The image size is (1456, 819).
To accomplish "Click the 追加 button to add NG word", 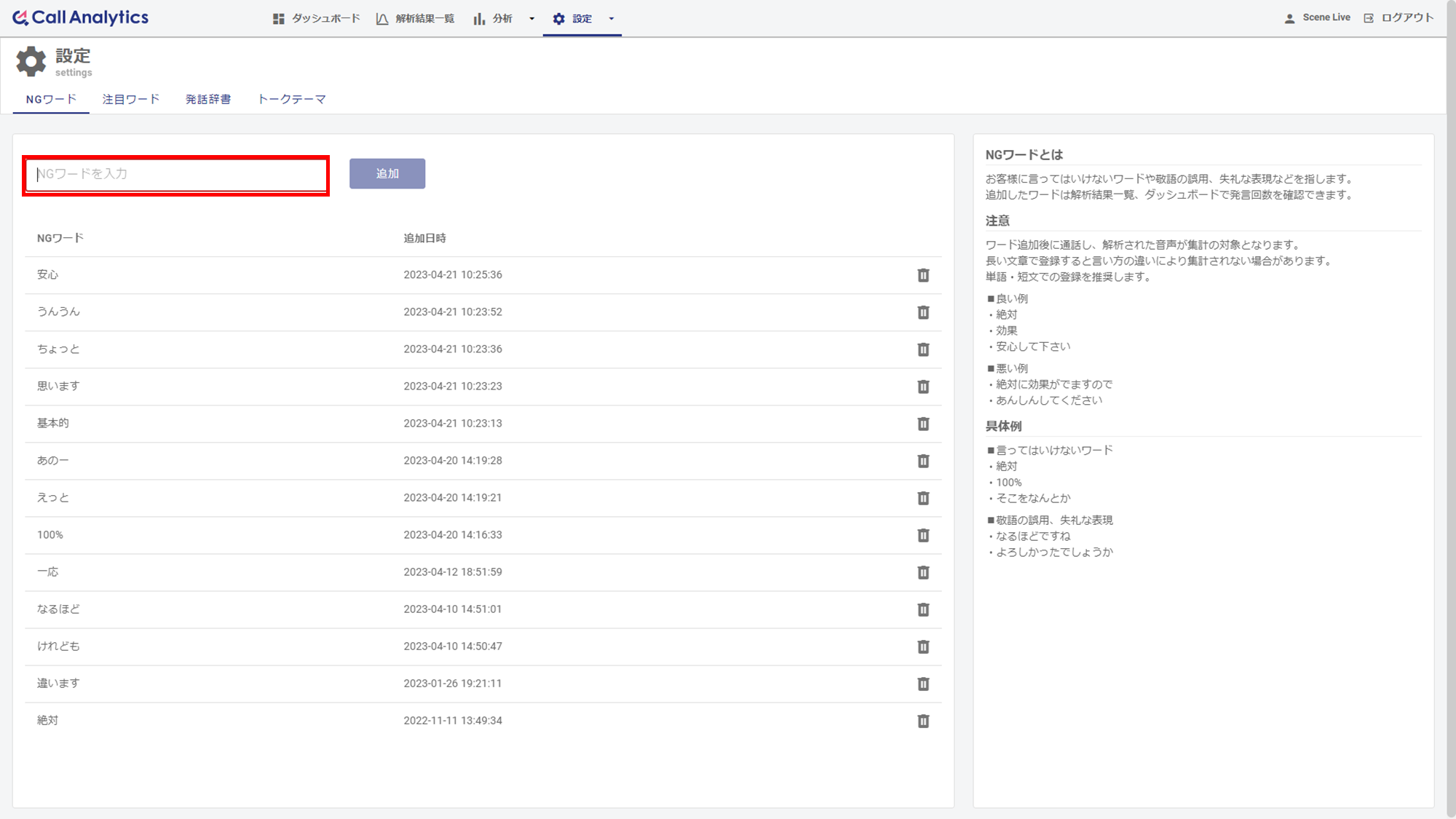I will [x=387, y=173].
